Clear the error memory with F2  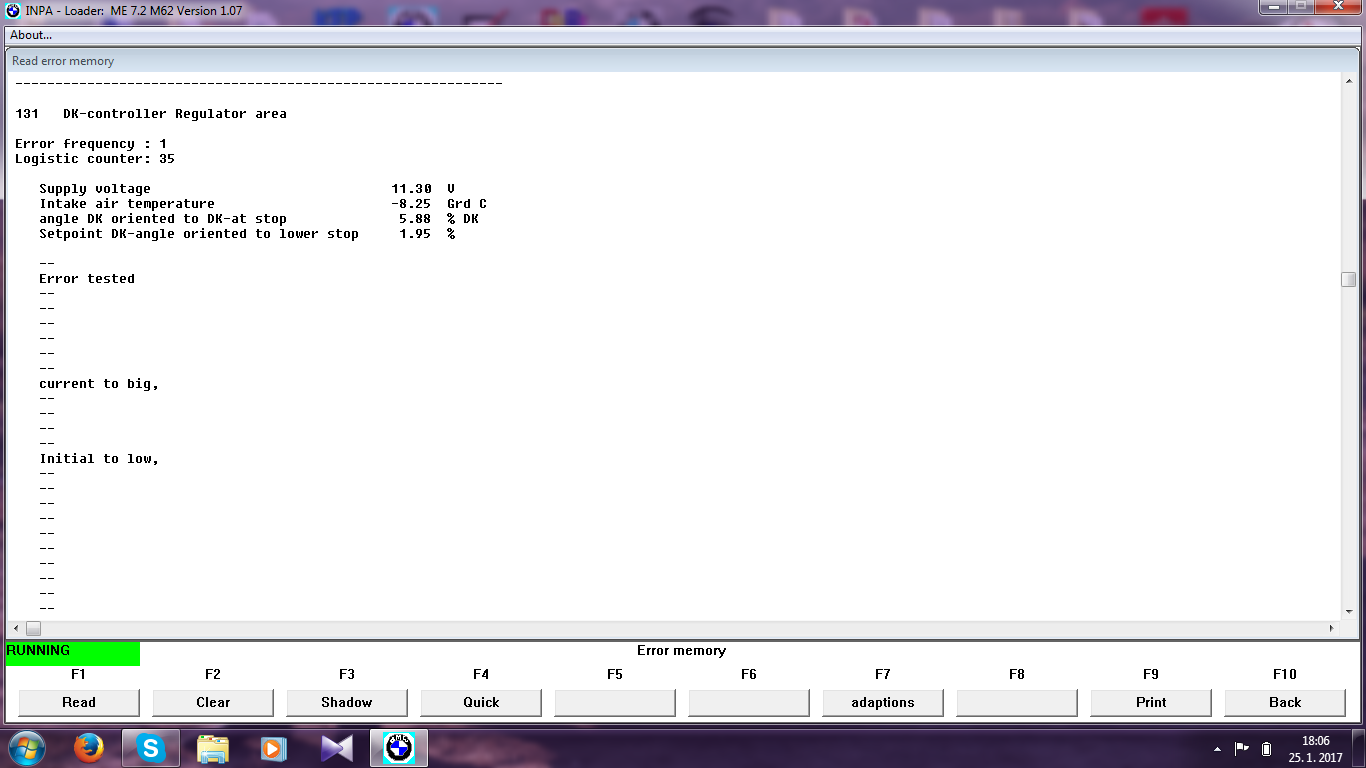(213, 702)
